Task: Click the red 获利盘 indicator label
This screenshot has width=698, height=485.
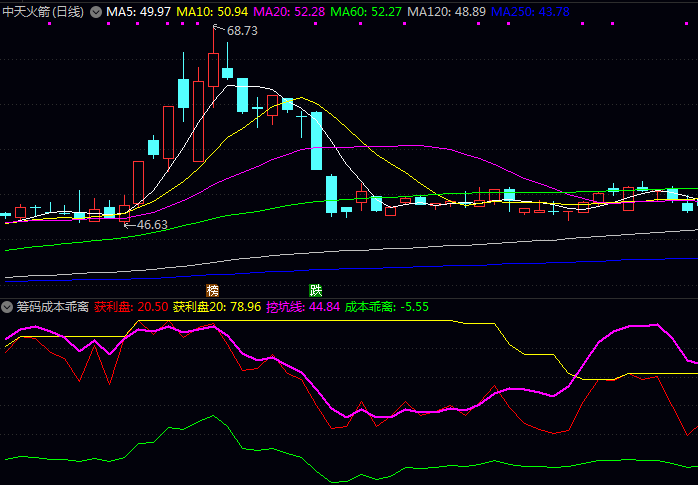Action: click(131, 306)
